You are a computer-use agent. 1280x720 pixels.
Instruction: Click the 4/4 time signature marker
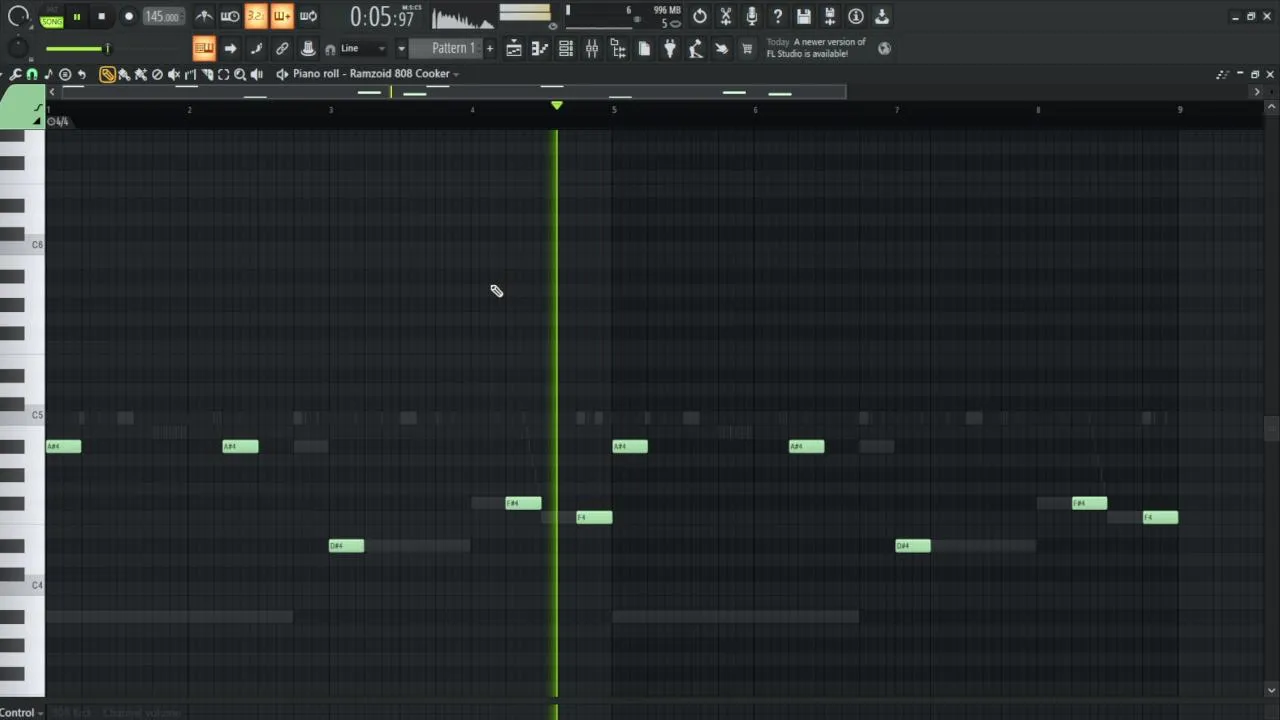59,121
